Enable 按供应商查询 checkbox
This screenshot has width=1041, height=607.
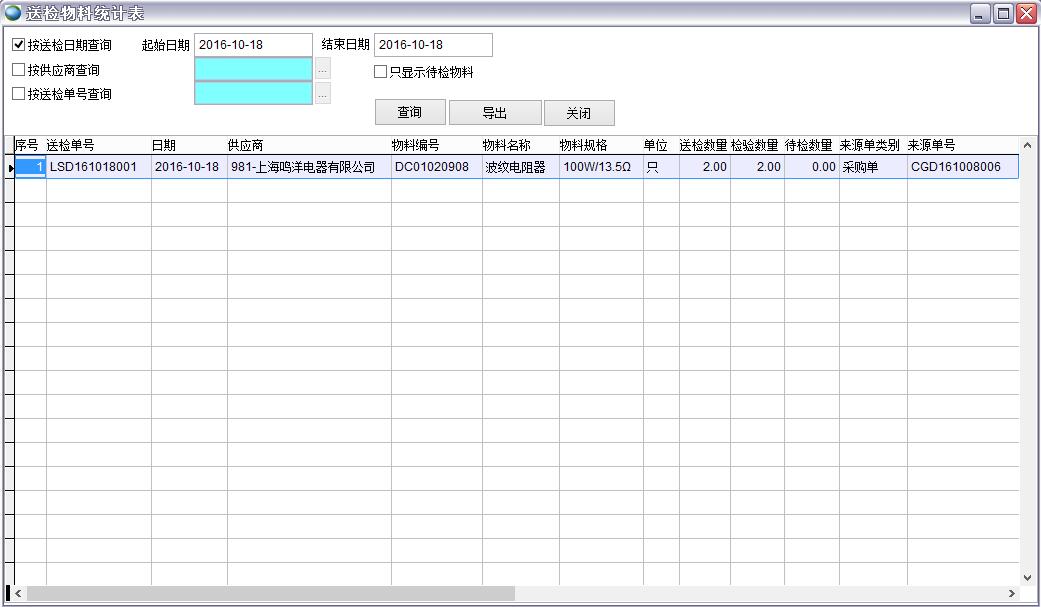click(19, 70)
